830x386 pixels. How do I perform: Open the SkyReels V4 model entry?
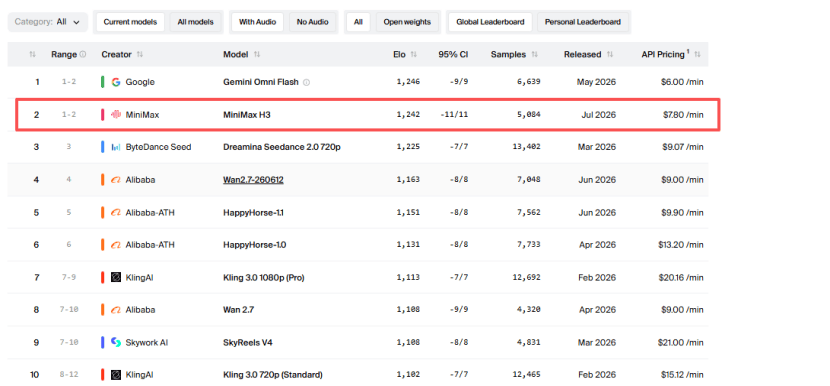pyautogui.click(x=248, y=343)
